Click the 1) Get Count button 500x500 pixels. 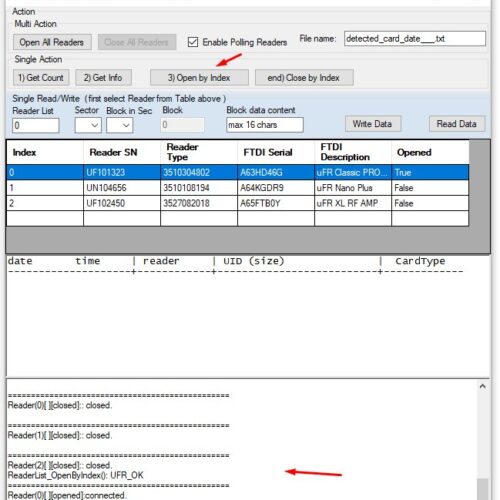pyautogui.click(x=41, y=78)
